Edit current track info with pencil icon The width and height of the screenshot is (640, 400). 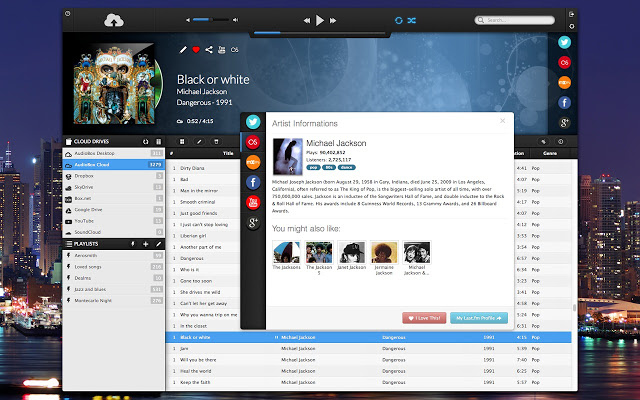tap(183, 50)
